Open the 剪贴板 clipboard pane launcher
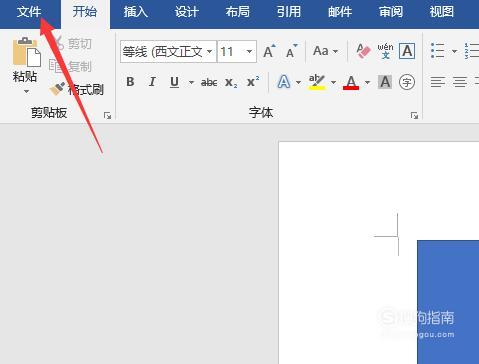This screenshot has width=479, height=364. click(x=107, y=116)
